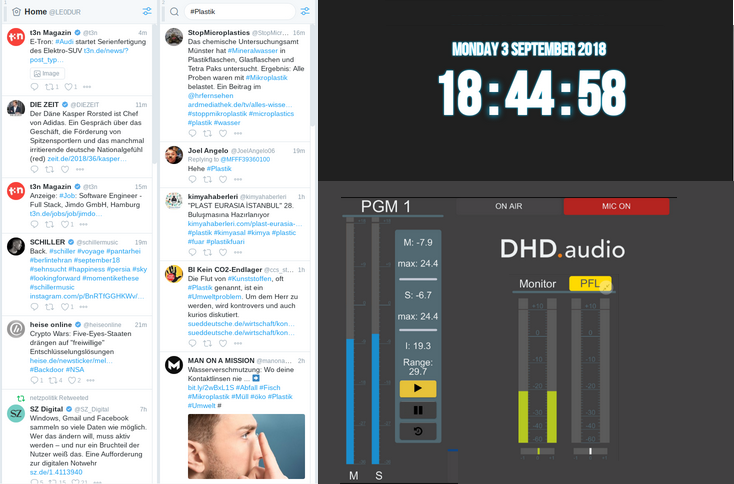The width and height of the screenshot is (734, 484).
Task: Expand Image preview in Audi tweet
Action: (47, 73)
